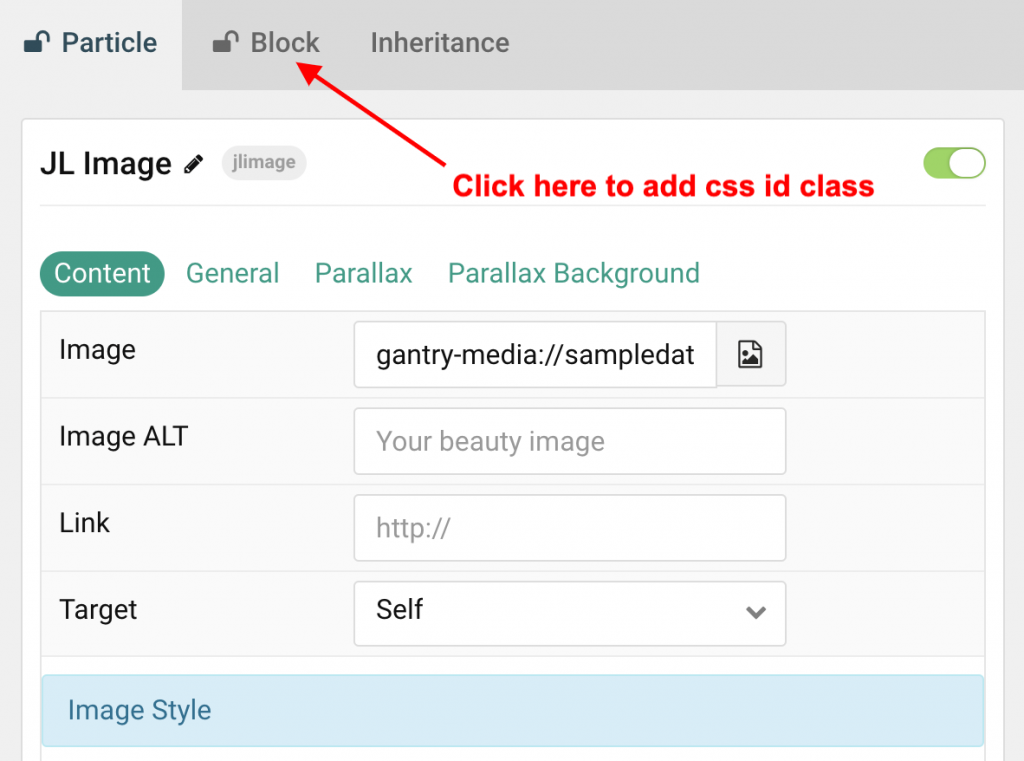
Task: Go to the General settings sub-tab
Action: (x=232, y=274)
